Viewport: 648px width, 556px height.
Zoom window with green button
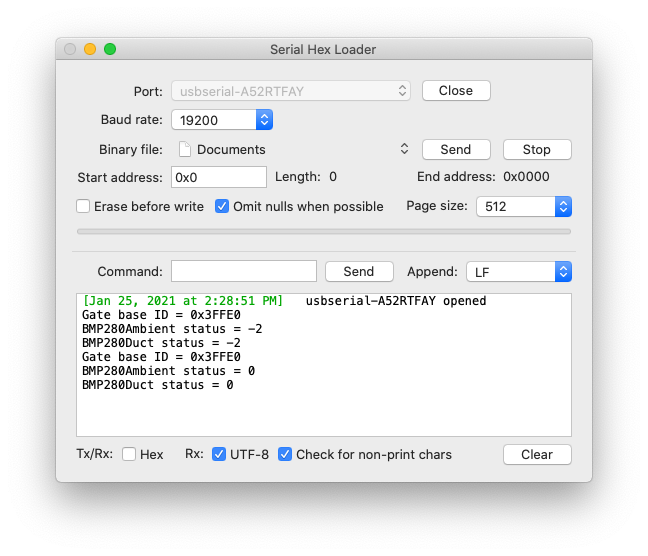tap(110, 49)
